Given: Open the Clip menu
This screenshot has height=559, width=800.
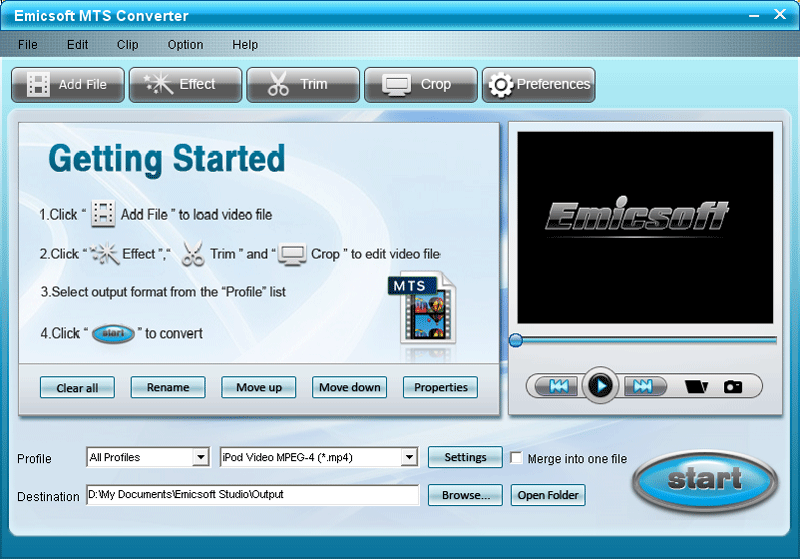Looking at the screenshot, I should coord(128,45).
